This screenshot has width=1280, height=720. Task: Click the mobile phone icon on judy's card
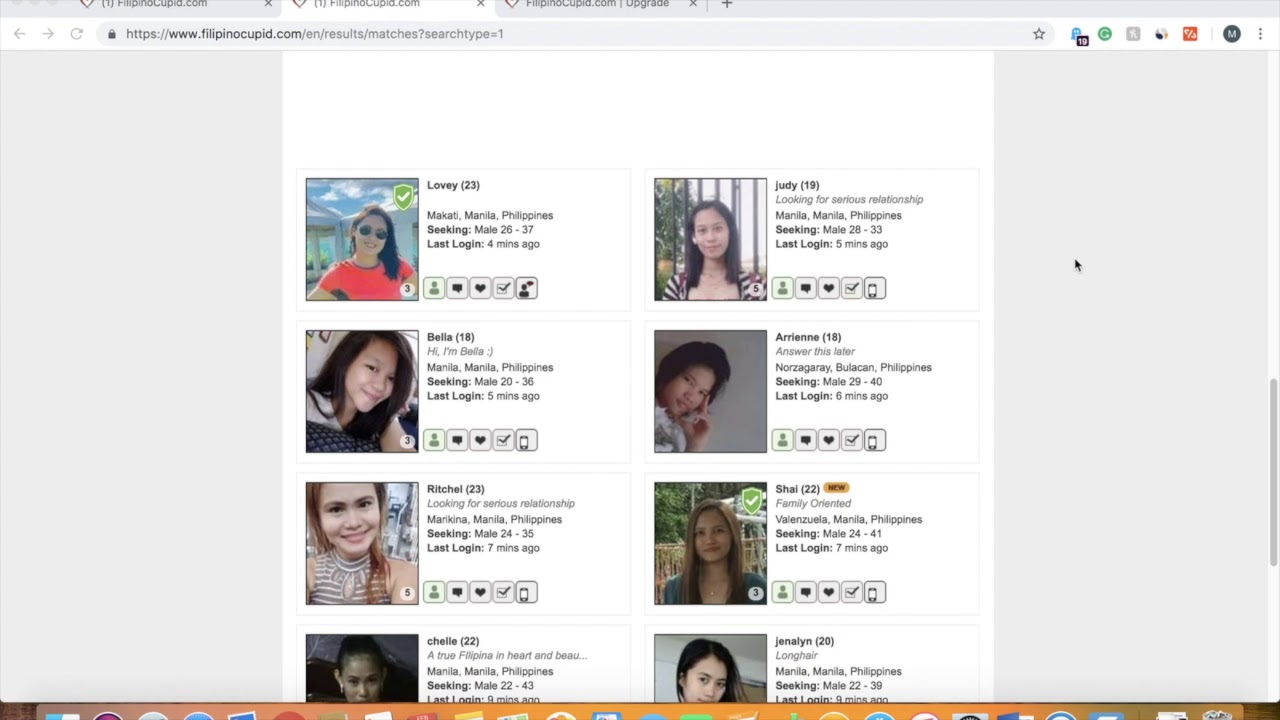click(x=874, y=288)
